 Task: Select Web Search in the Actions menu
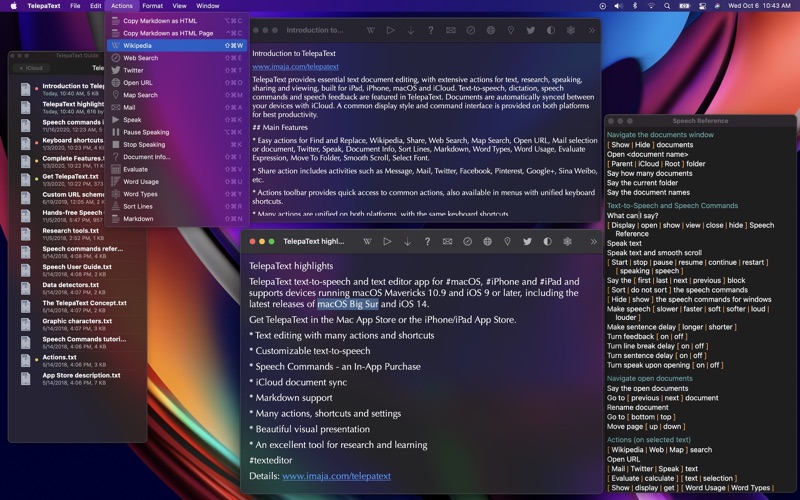[177, 58]
